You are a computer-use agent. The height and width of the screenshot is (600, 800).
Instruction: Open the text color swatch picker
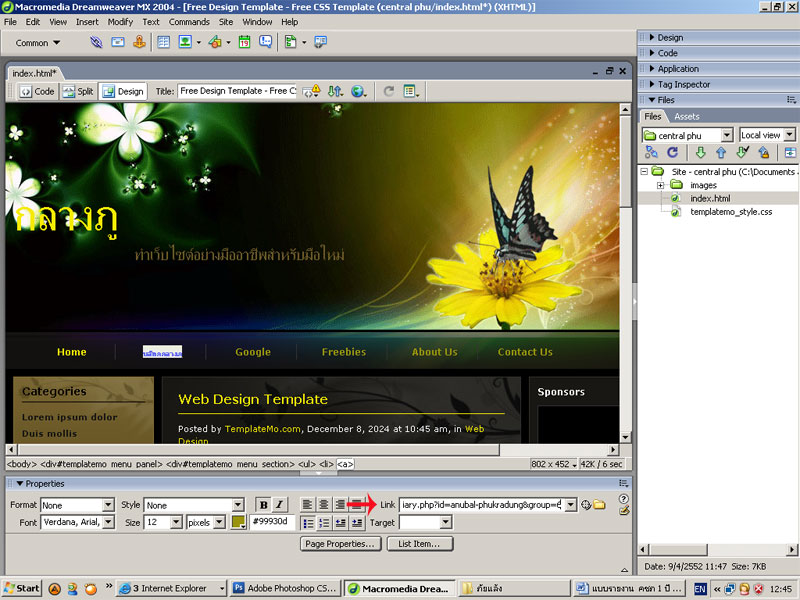pyautogui.click(x=239, y=522)
